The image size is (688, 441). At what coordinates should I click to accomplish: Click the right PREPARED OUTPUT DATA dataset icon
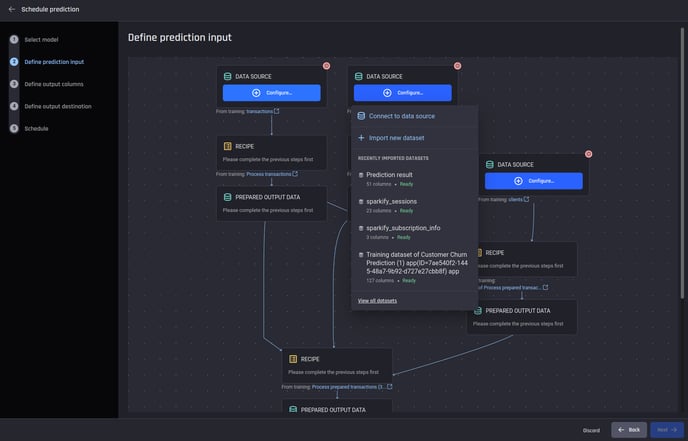pyautogui.click(x=478, y=311)
